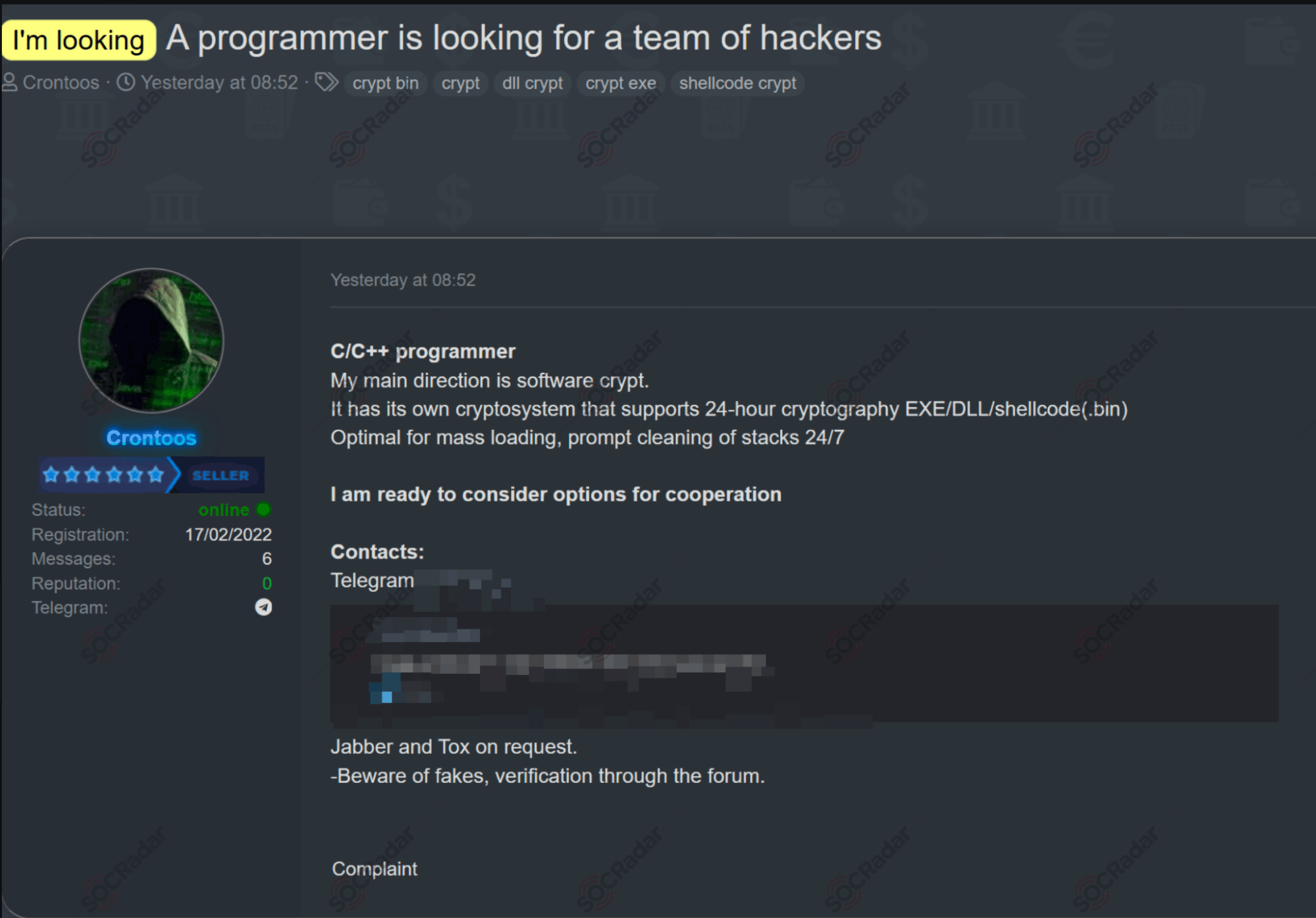Click the "Jabber and Tox on request." line

click(x=454, y=747)
